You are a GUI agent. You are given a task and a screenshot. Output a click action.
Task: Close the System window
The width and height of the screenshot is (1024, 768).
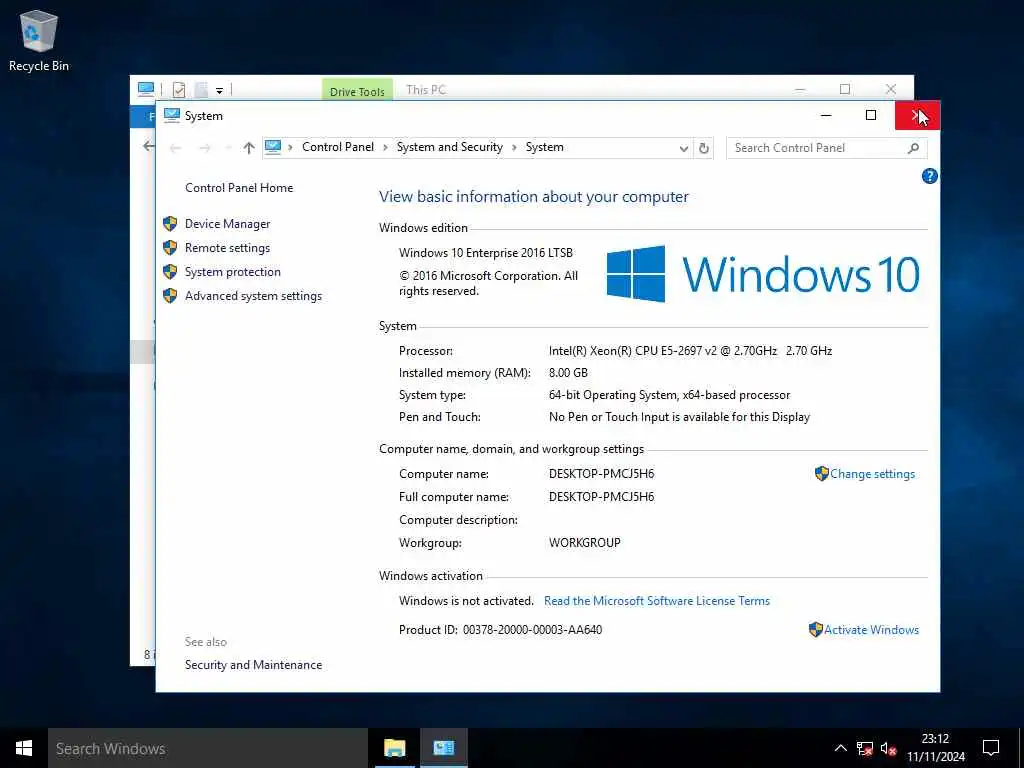click(x=917, y=116)
